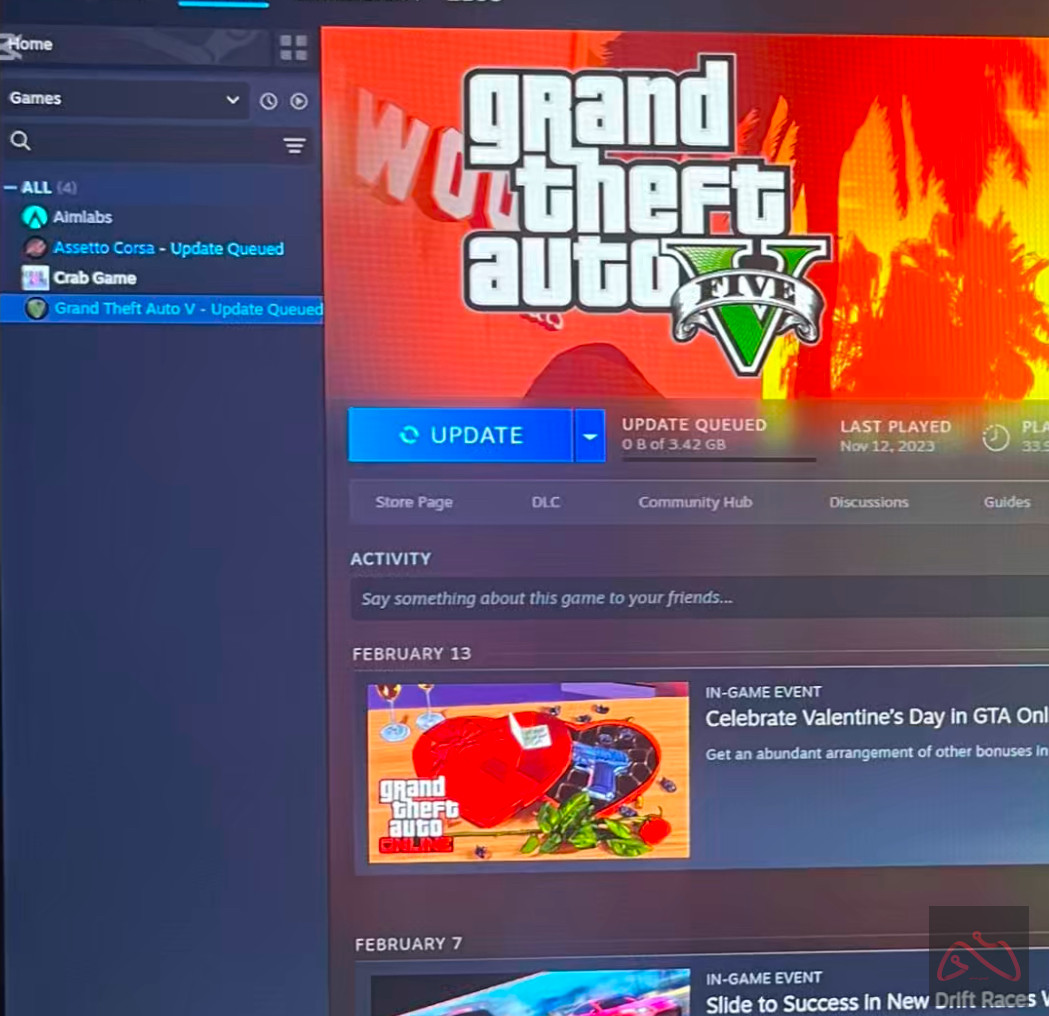
Task: Click the search magnifier icon
Action: point(20,141)
